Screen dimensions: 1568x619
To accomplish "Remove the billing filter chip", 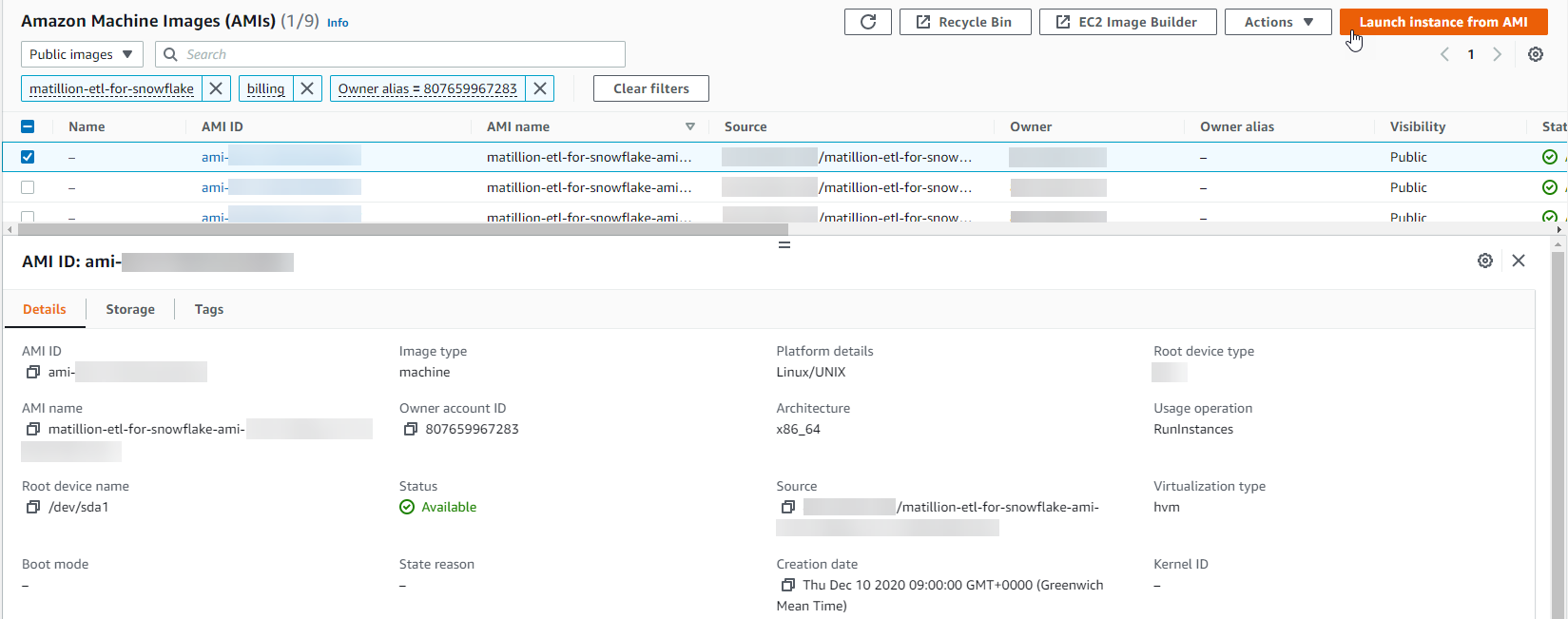I will (x=307, y=88).
